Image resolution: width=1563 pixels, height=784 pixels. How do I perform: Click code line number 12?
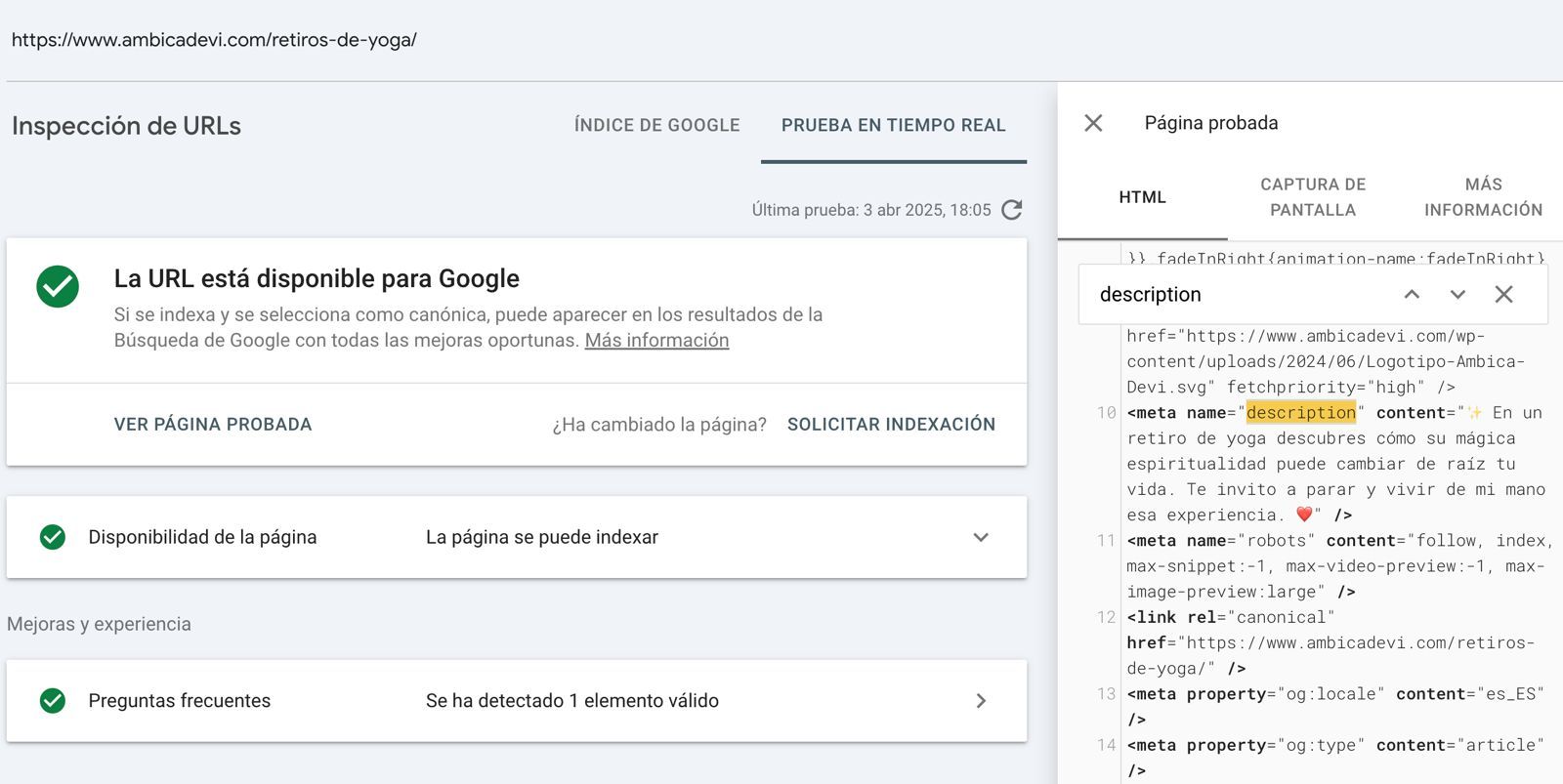click(1106, 618)
